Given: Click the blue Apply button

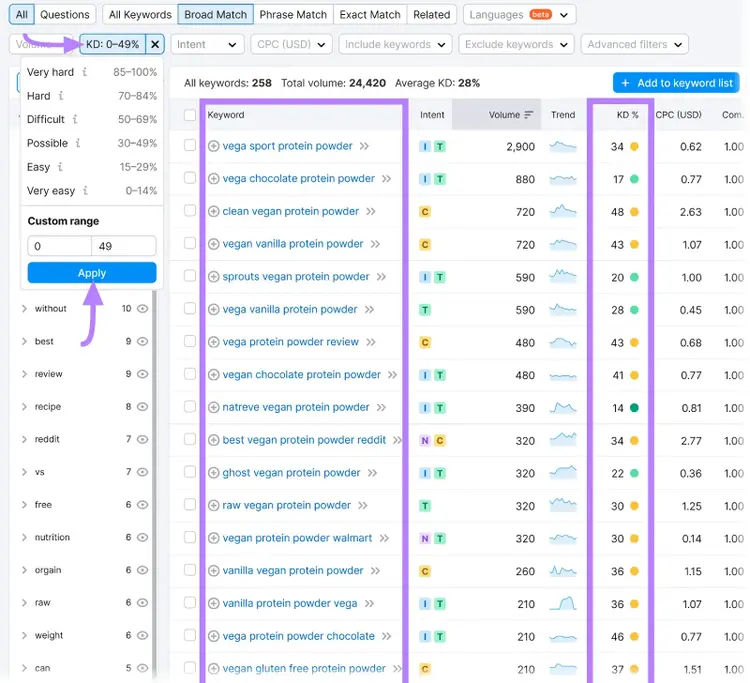Looking at the screenshot, I should 92,273.
